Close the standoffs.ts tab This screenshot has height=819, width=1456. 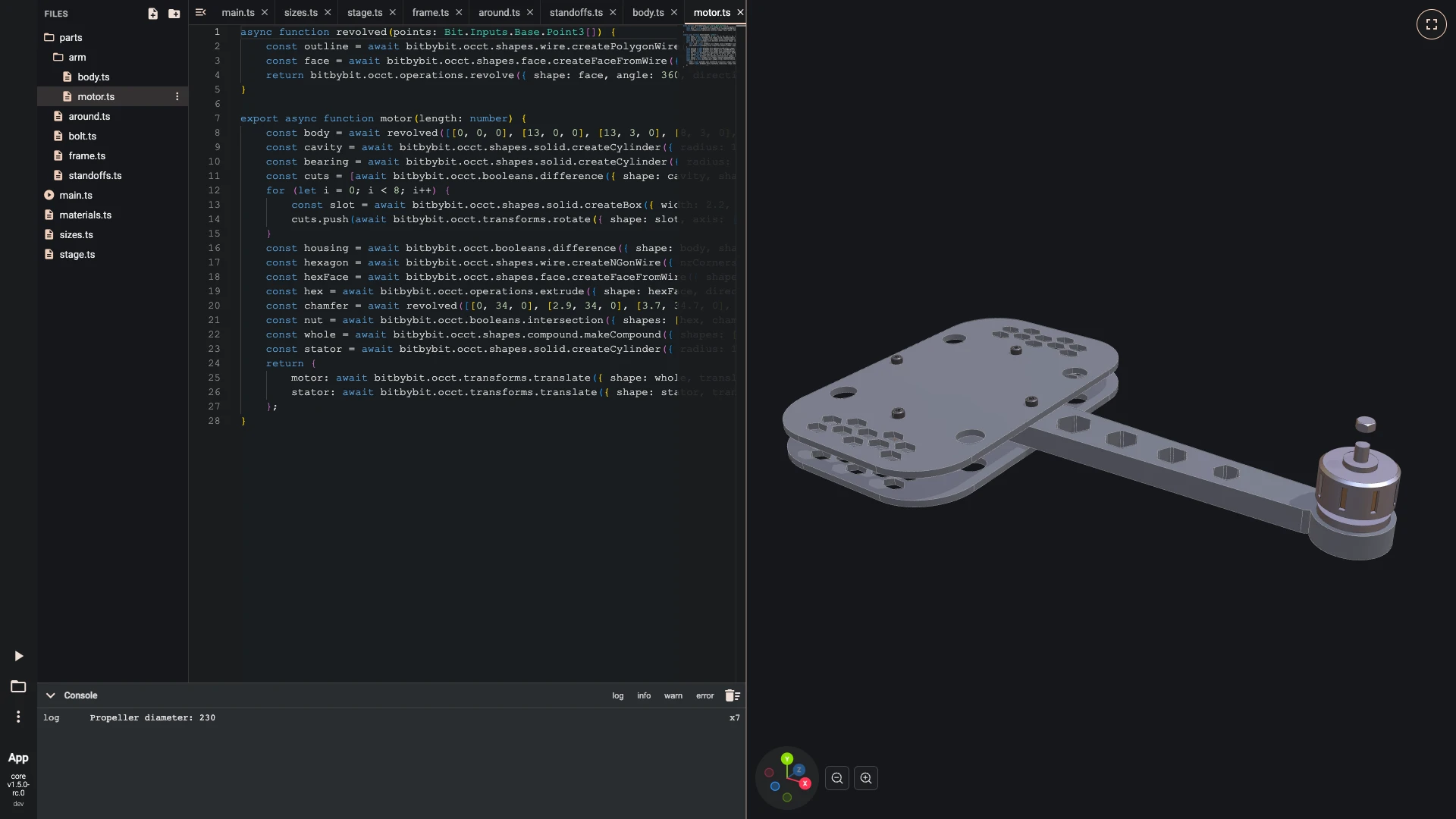point(613,12)
